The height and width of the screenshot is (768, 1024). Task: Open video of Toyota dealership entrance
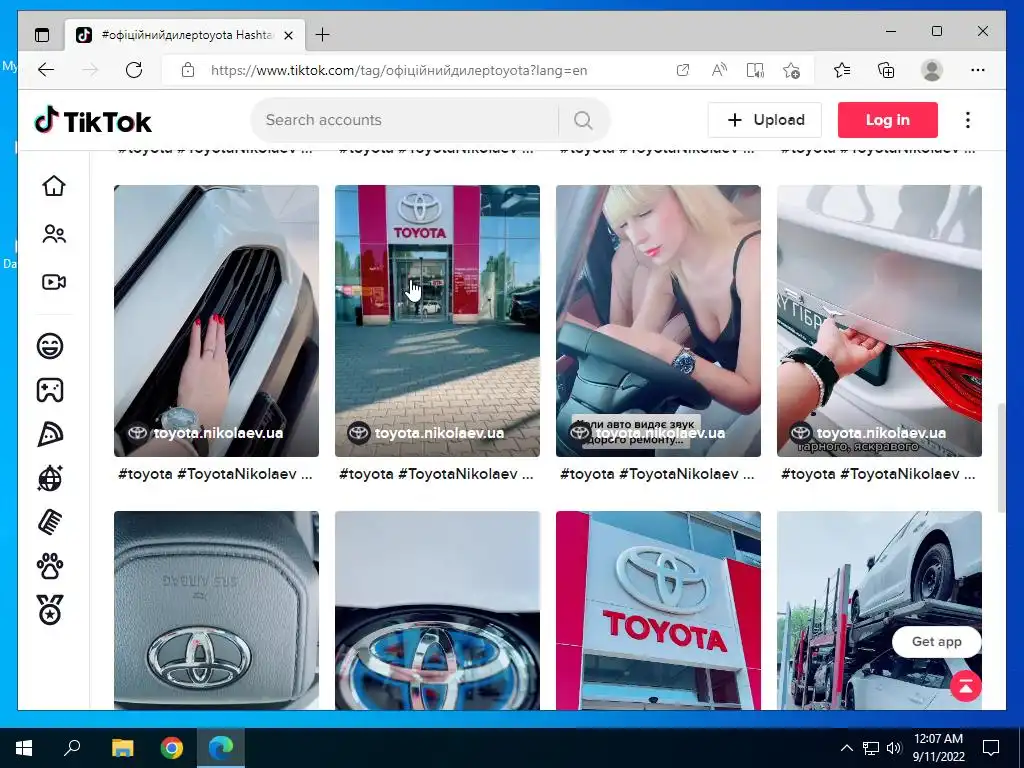[437, 321]
